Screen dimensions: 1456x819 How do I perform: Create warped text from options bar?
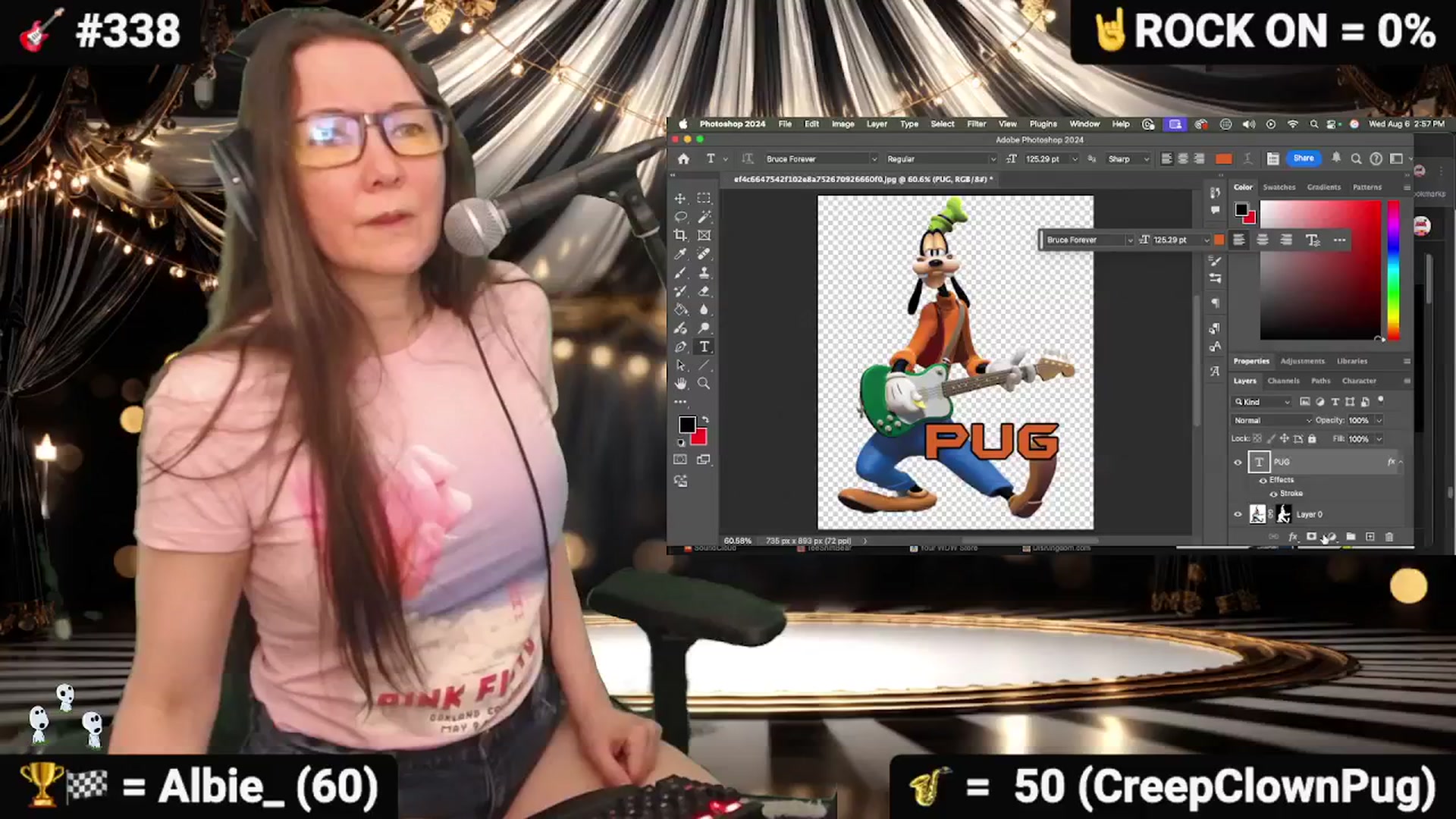click(x=1247, y=158)
